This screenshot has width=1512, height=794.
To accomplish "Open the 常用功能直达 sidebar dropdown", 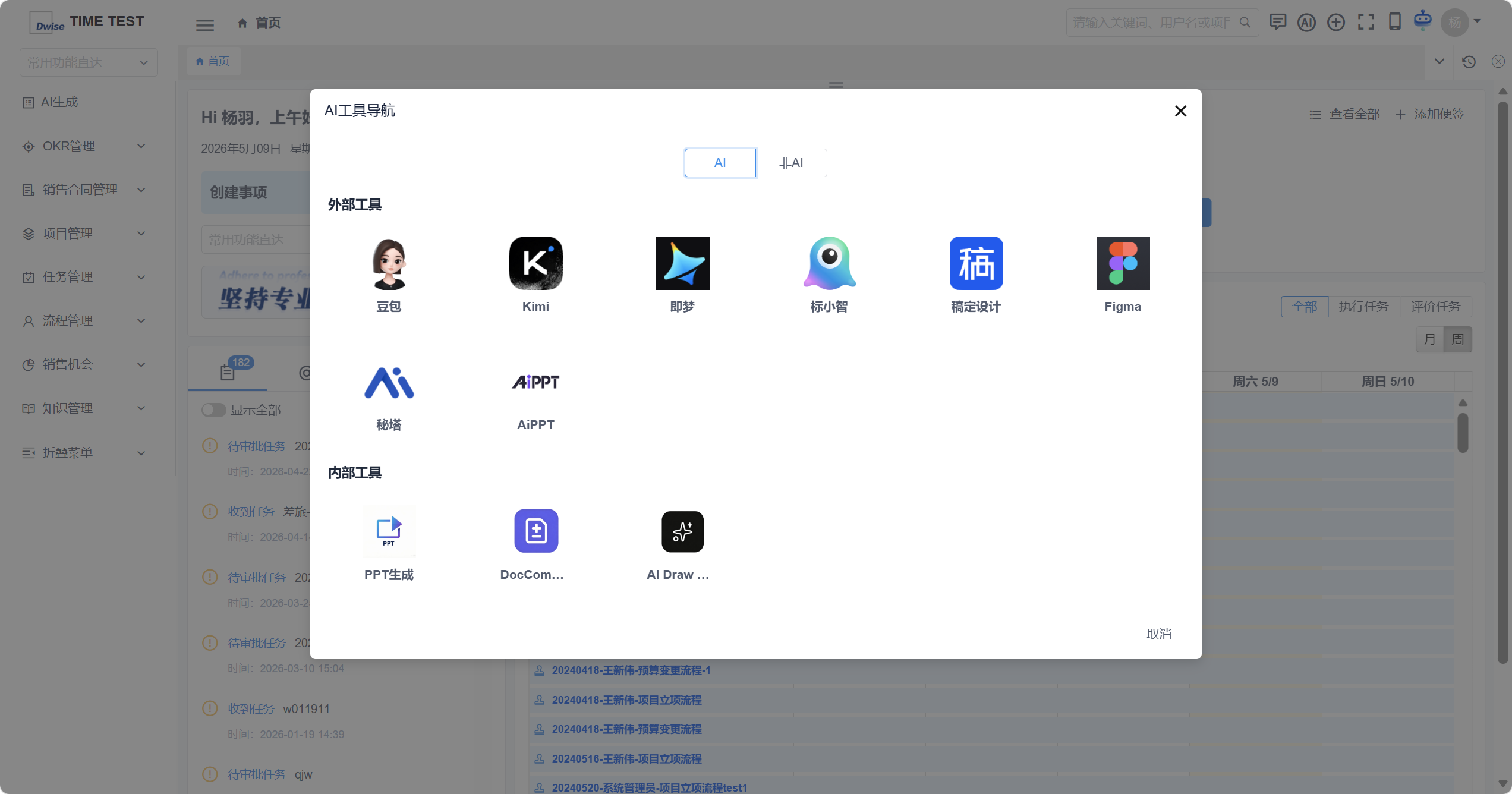I will [89, 62].
